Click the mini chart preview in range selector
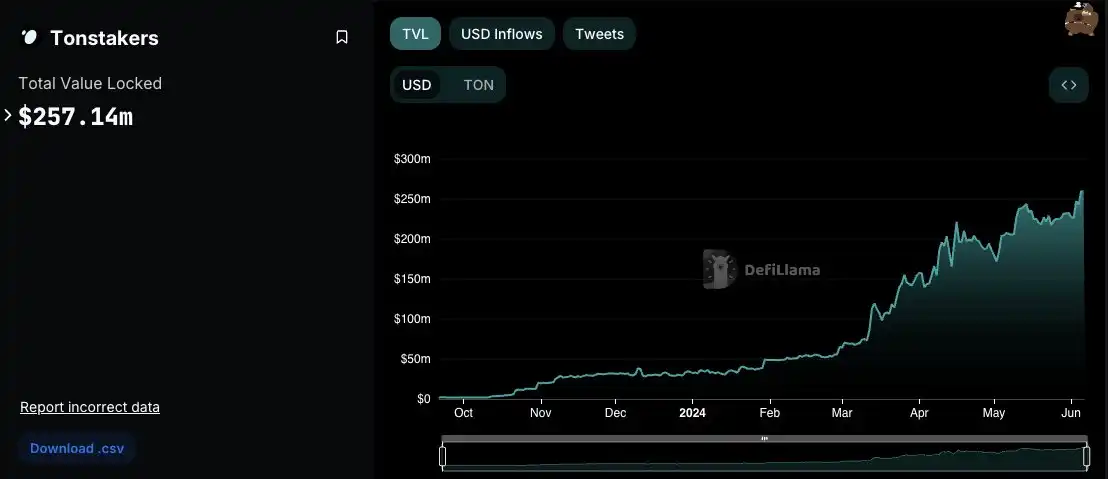This screenshot has height=479, width=1108. coord(764,458)
